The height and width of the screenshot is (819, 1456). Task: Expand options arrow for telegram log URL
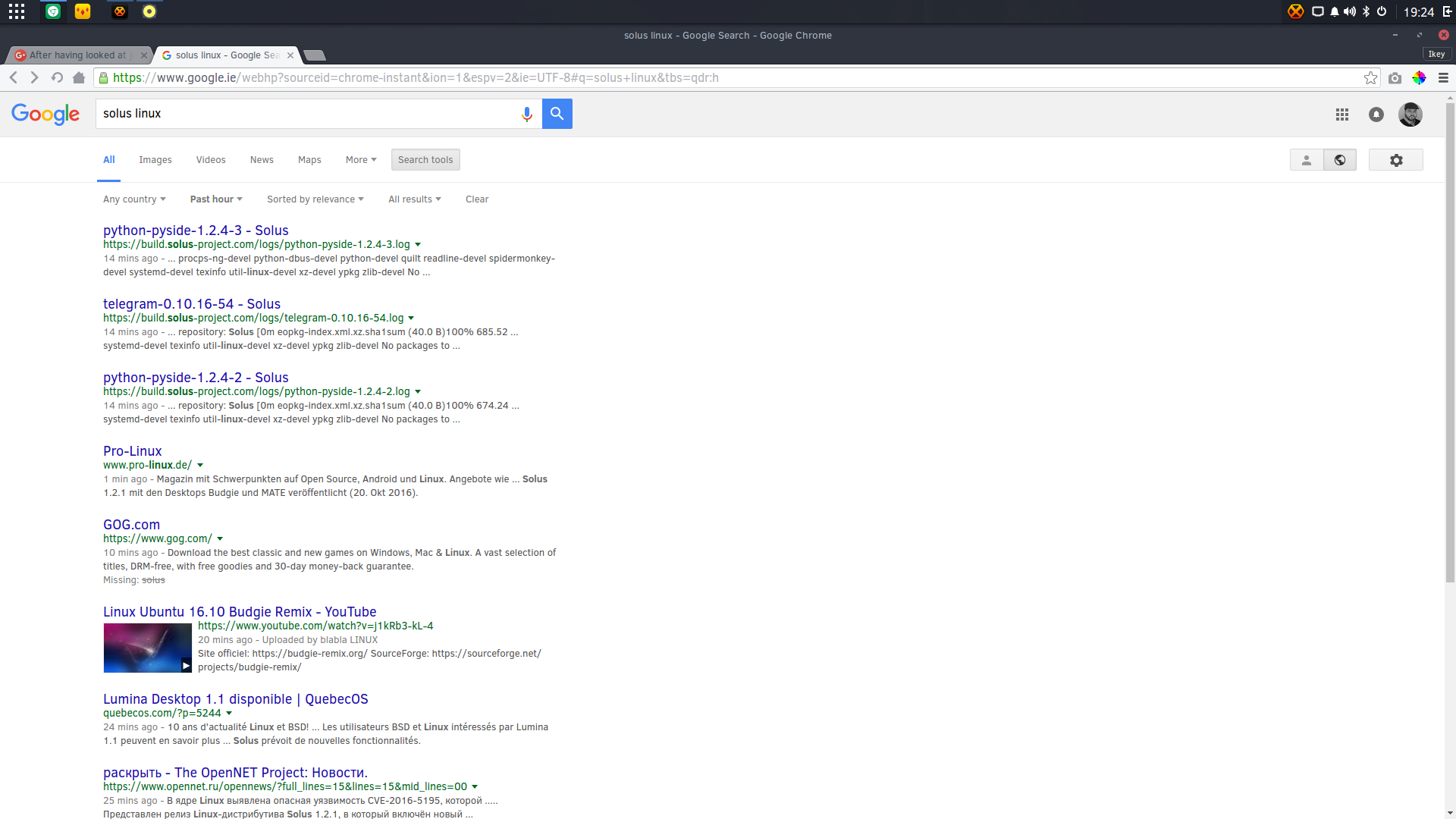(x=411, y=318)
